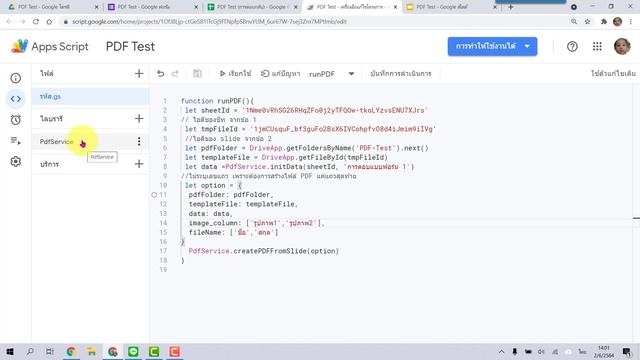Switch to the Google Sheets PDF Test tab
The image size is (640, 360).
(x=252, y=7)
